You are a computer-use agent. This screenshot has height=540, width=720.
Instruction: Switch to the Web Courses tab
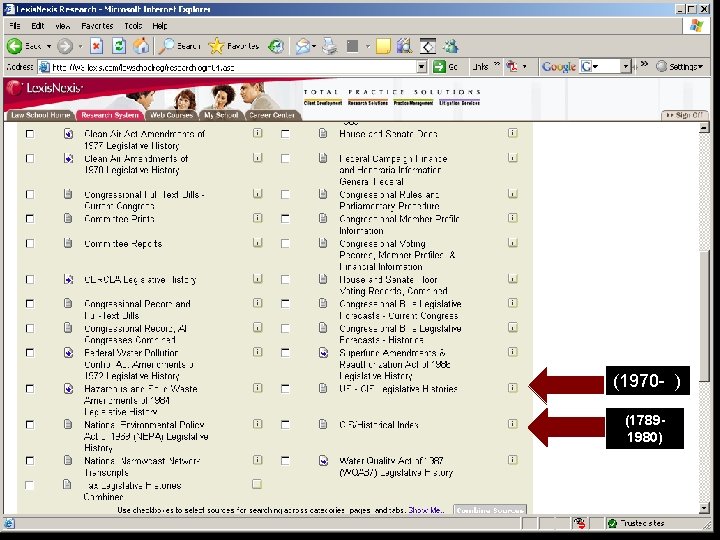tap(171, 115)
